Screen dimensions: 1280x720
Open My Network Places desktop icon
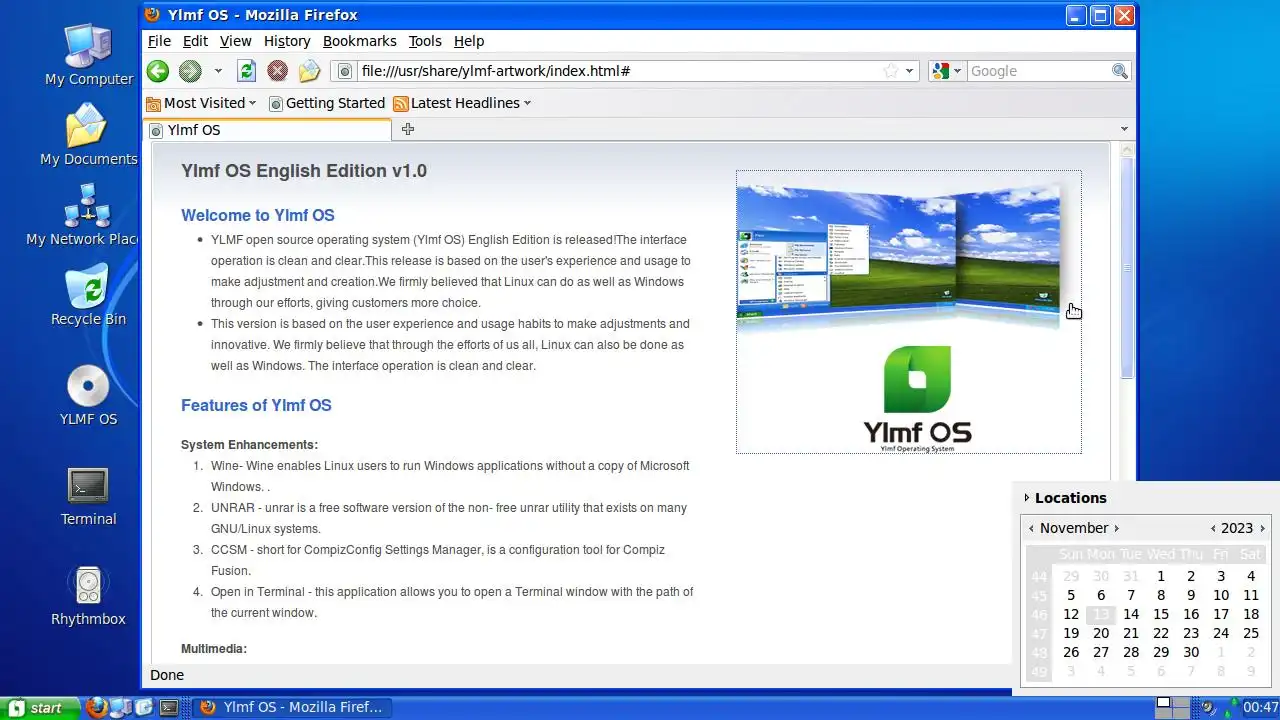(x=83, y=216)
